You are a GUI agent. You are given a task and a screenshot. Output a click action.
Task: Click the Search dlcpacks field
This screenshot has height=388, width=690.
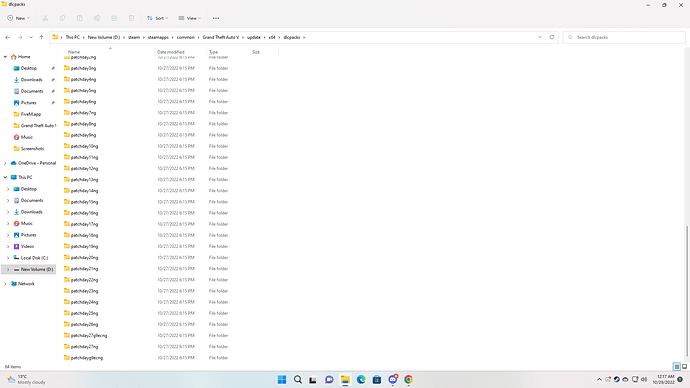point(624,37)
